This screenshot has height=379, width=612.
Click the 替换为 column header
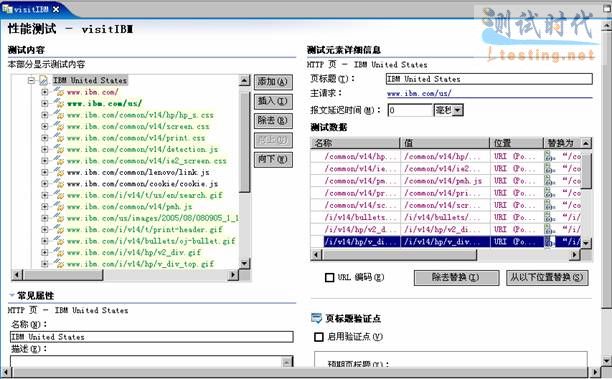point(562,143)
